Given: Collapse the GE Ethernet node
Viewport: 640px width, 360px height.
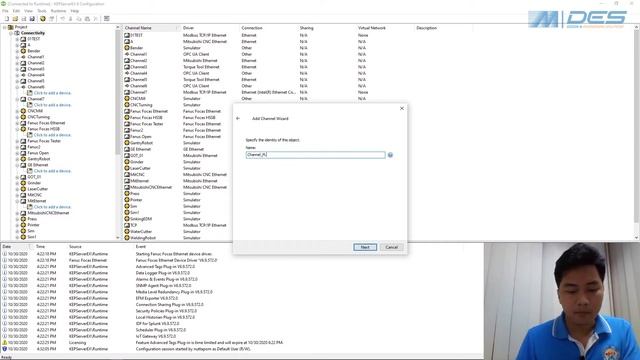Looking at the screenshot, I should click(x=17, y=165).
